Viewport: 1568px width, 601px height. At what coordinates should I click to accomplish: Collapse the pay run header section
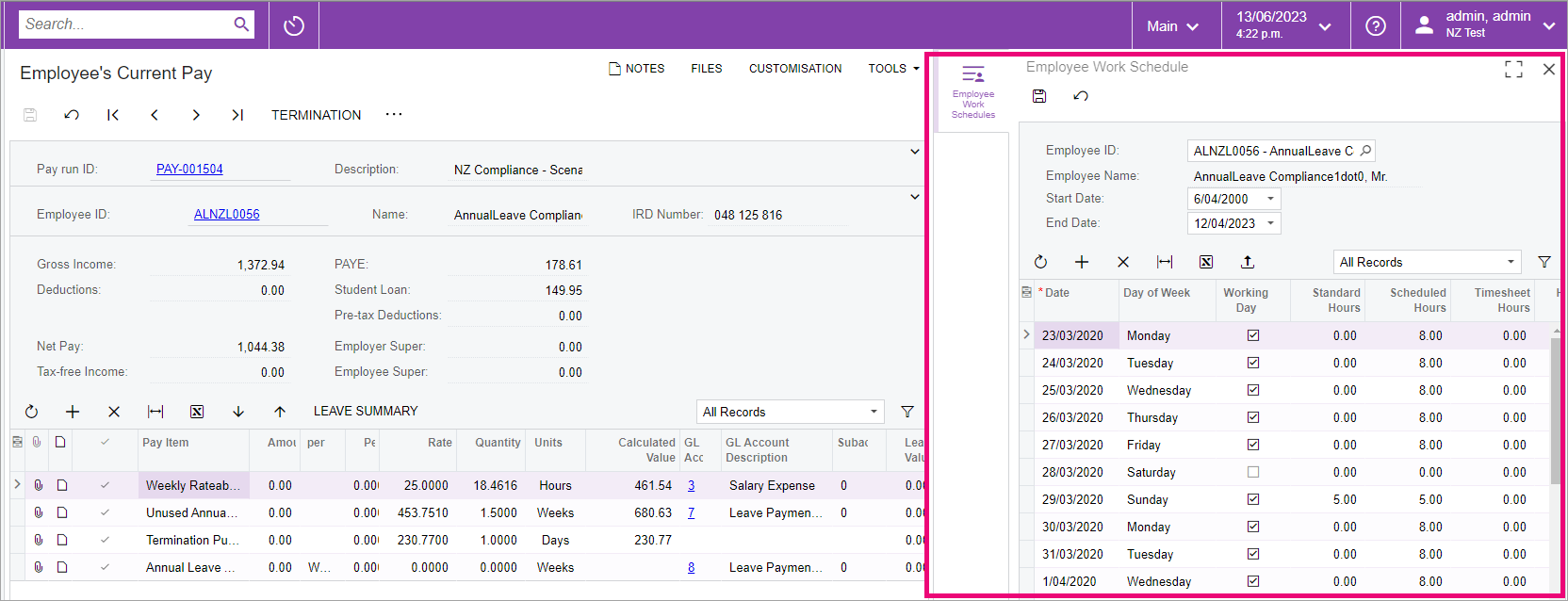click(914, 152)
